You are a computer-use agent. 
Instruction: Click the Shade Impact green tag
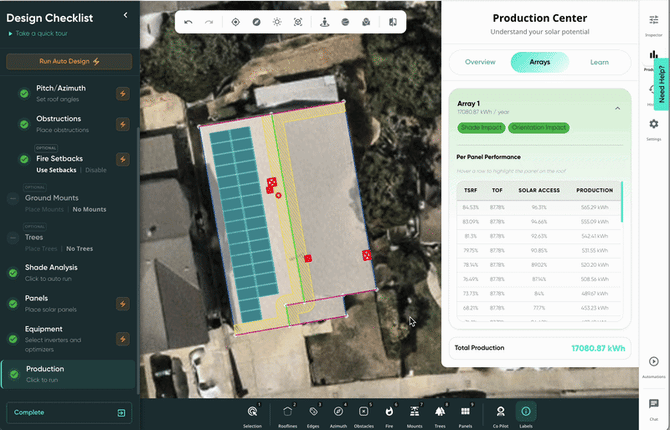[x=481, y=127]
